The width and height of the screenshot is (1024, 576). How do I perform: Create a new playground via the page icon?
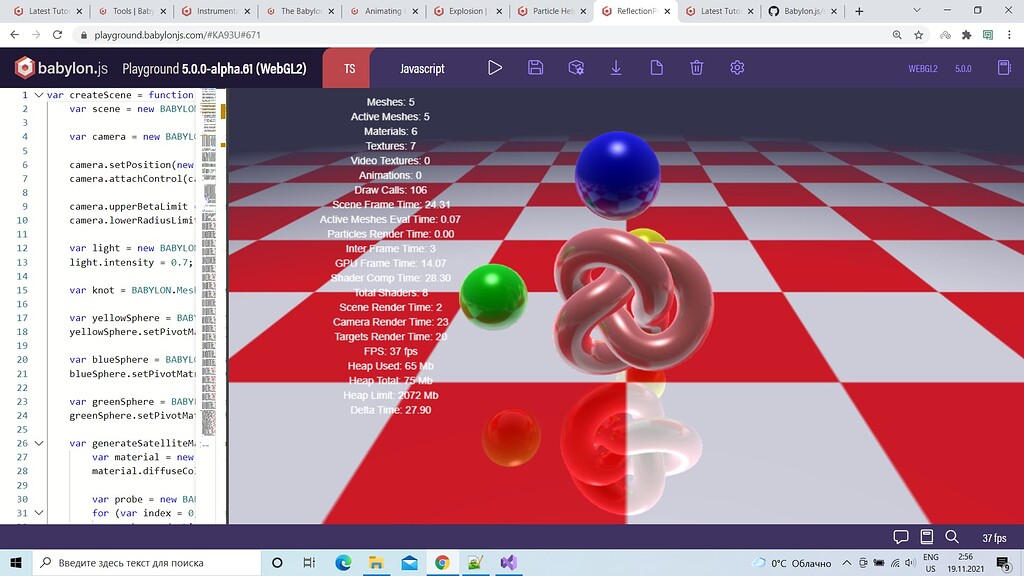(x=655, y=68)
